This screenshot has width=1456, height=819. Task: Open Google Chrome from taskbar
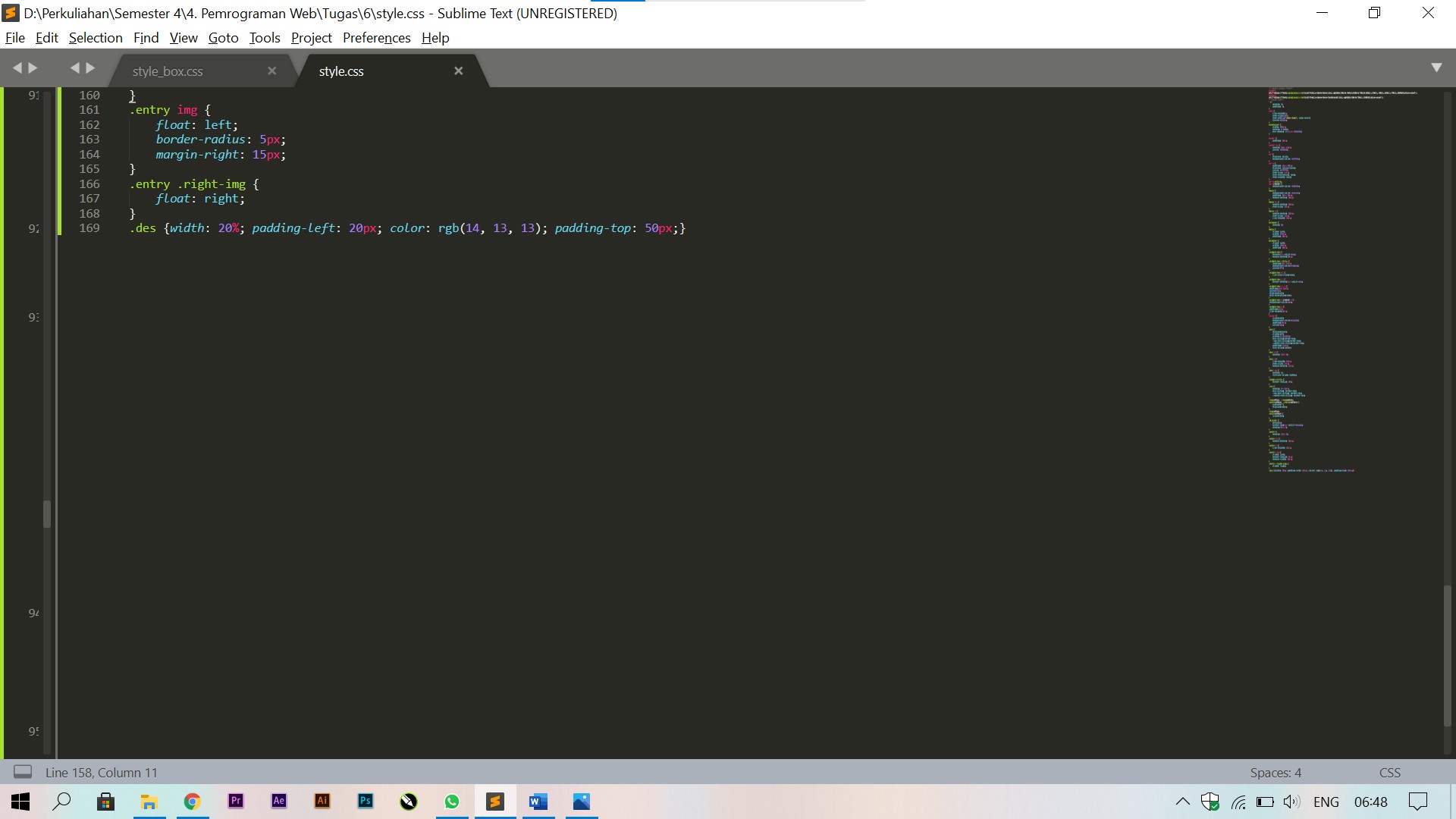(192, 802)
